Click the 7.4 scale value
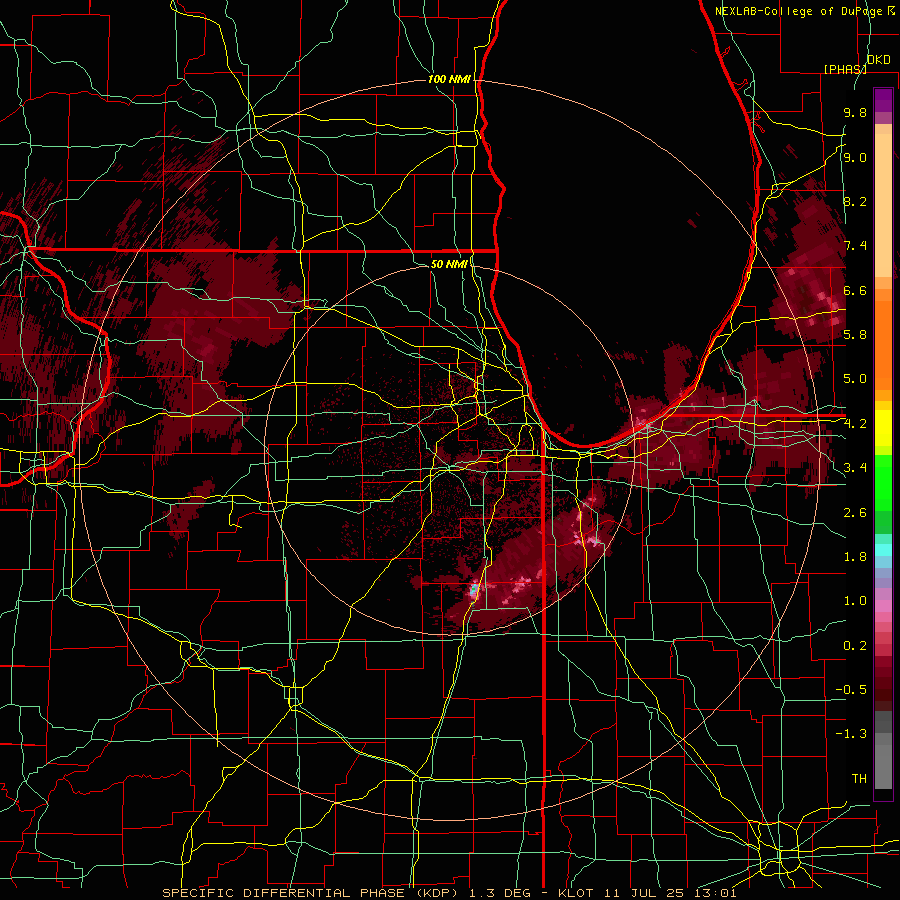900x900 pixels. pyautogui.click(x=855, y=246)
